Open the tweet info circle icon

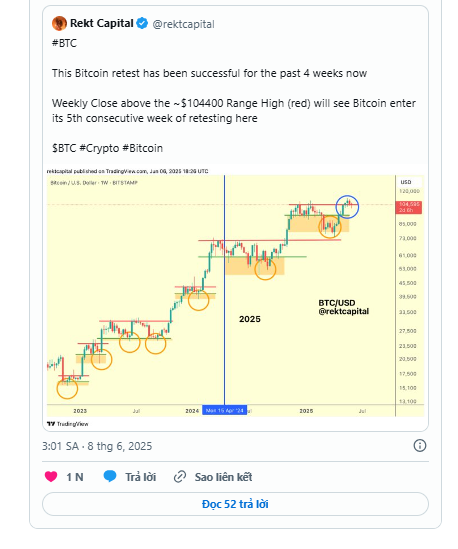point(420,446)
